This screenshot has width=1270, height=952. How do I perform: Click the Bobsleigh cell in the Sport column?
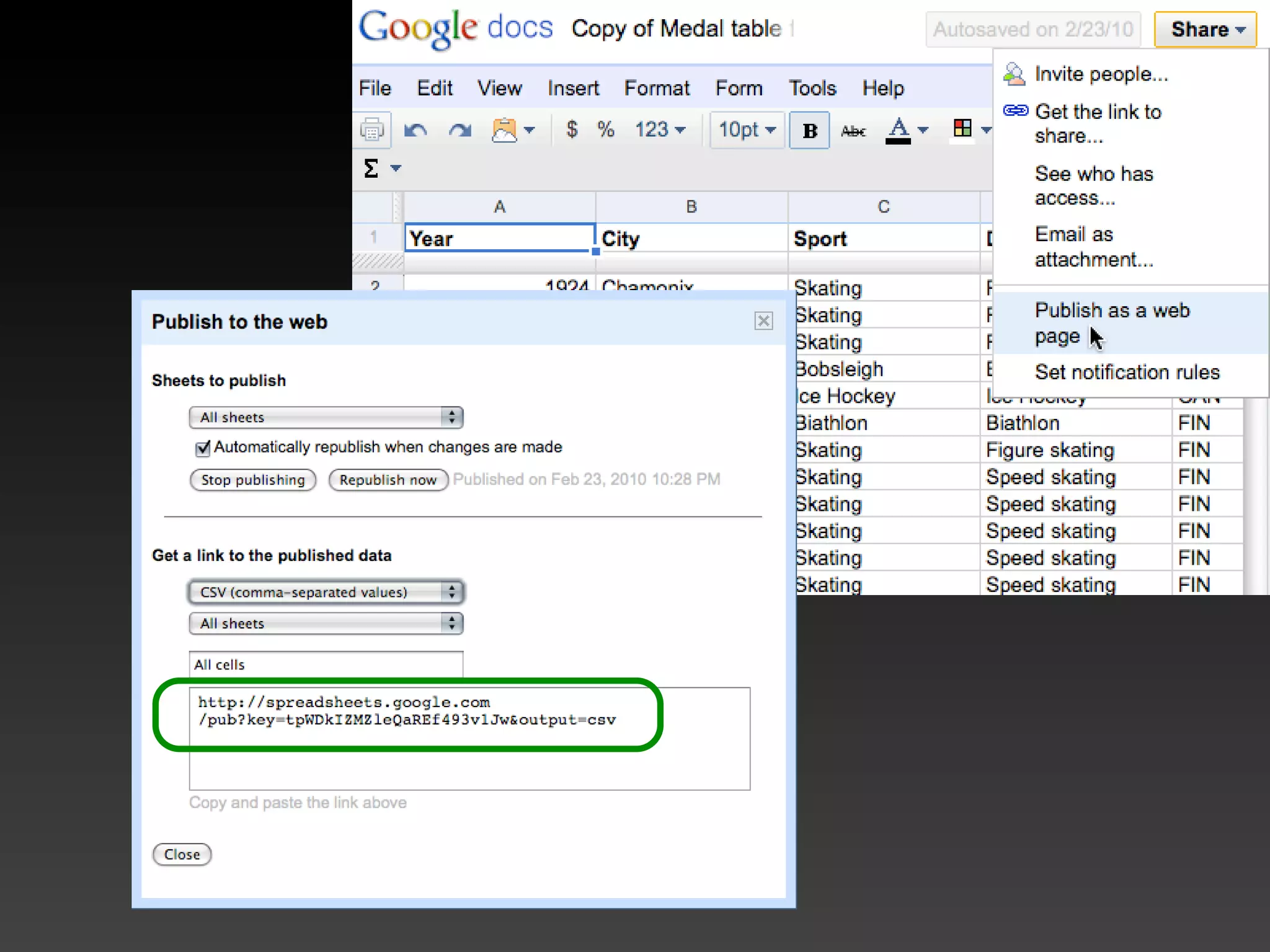click(x=888, y=369)
